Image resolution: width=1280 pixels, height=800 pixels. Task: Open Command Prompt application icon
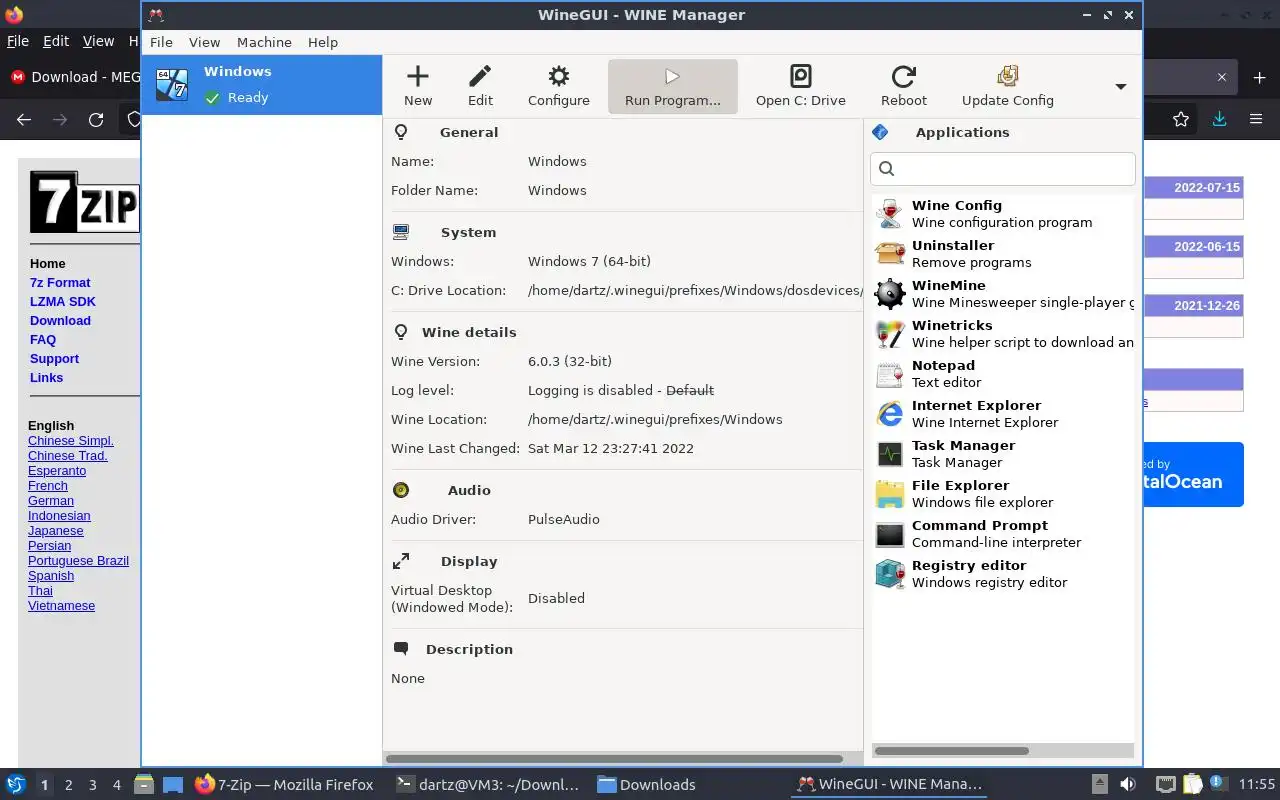889,533
